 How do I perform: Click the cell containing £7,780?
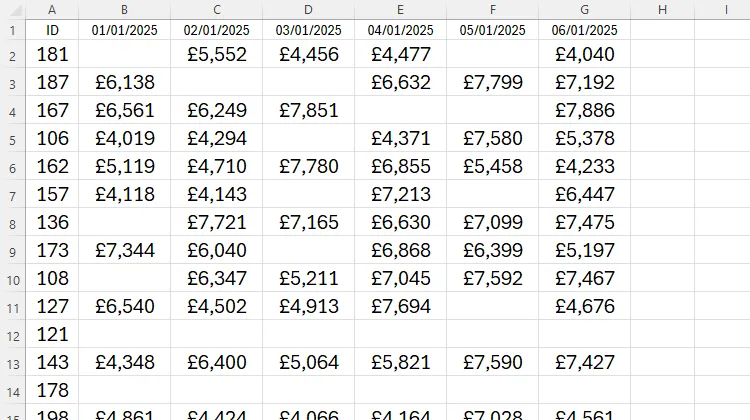[309, 166]
